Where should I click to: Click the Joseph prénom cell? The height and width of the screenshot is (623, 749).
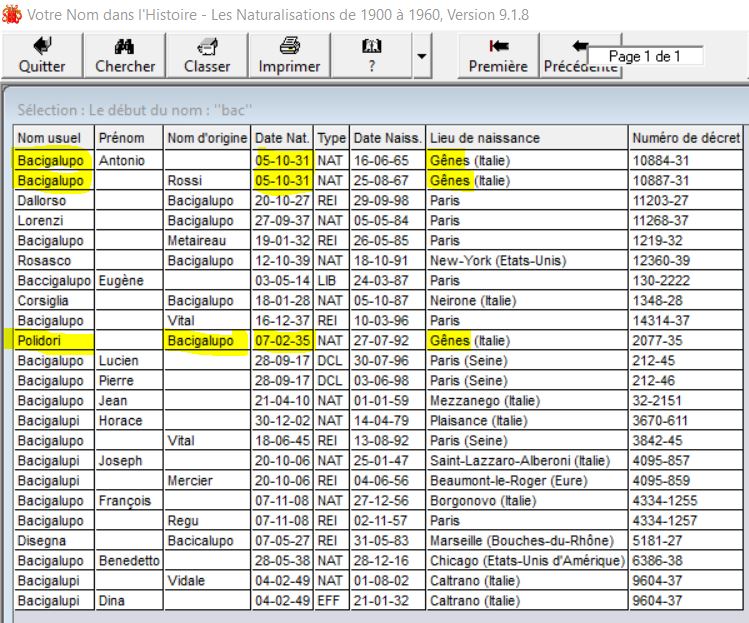tap(129, 461)
